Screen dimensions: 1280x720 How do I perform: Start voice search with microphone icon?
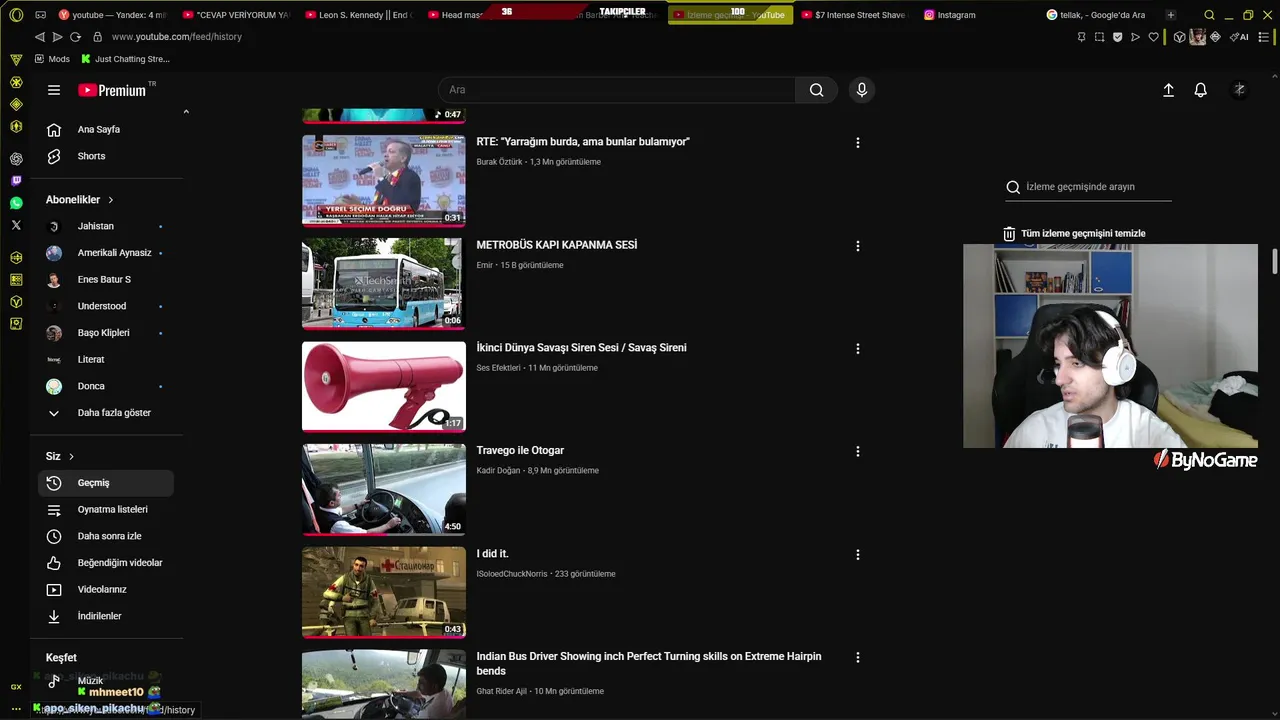pyautogui.click(x=862, y=90)
